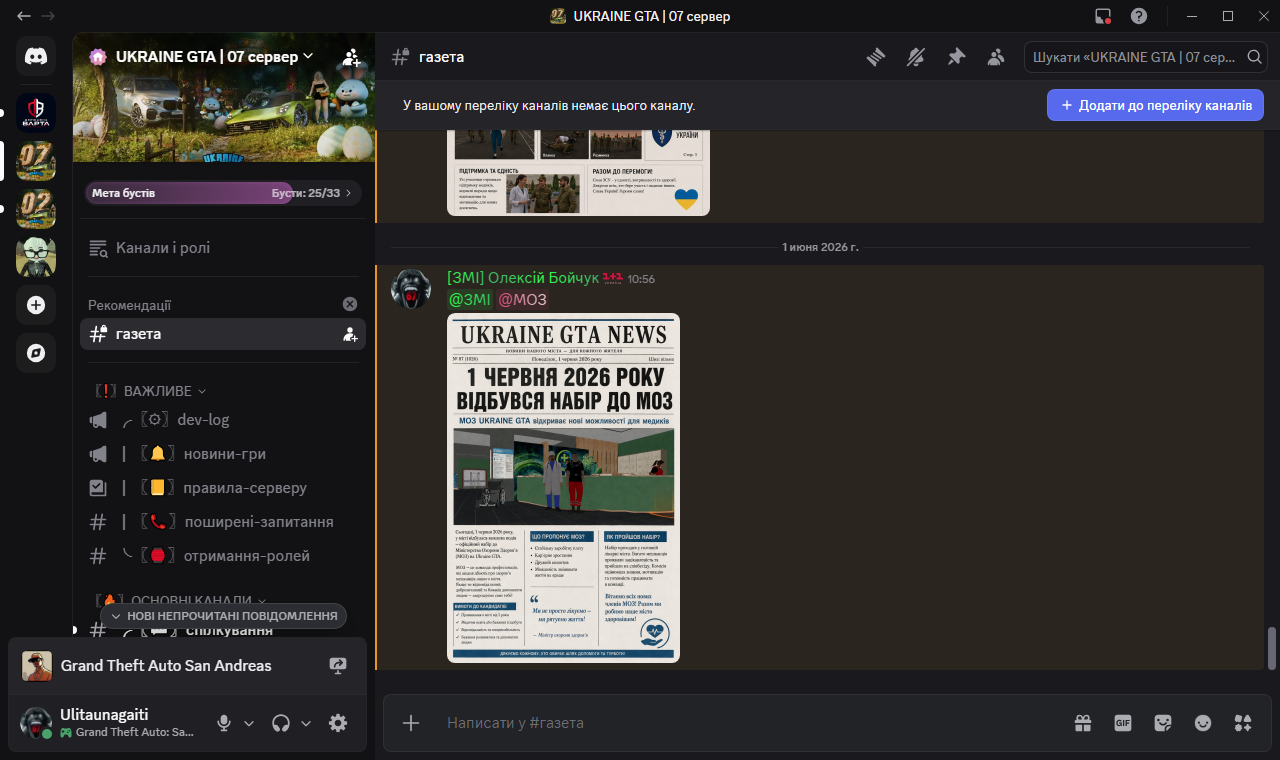Viewport: 1280px width, 760px height.
Task: Open the поширені-запитання channel
Action: tap(222, 522)
